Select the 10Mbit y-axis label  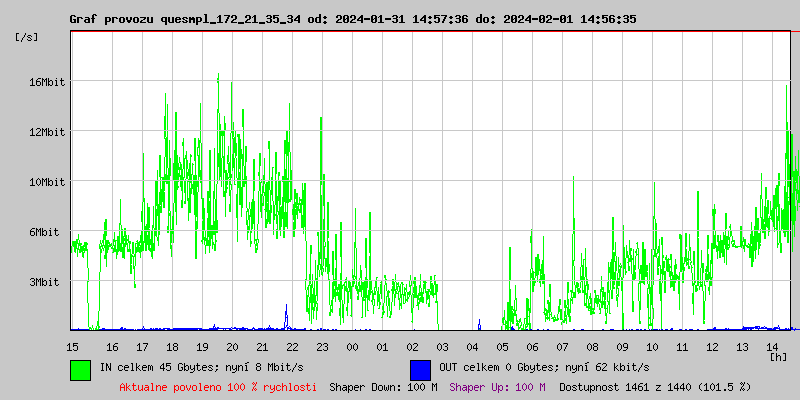point(46,182)
